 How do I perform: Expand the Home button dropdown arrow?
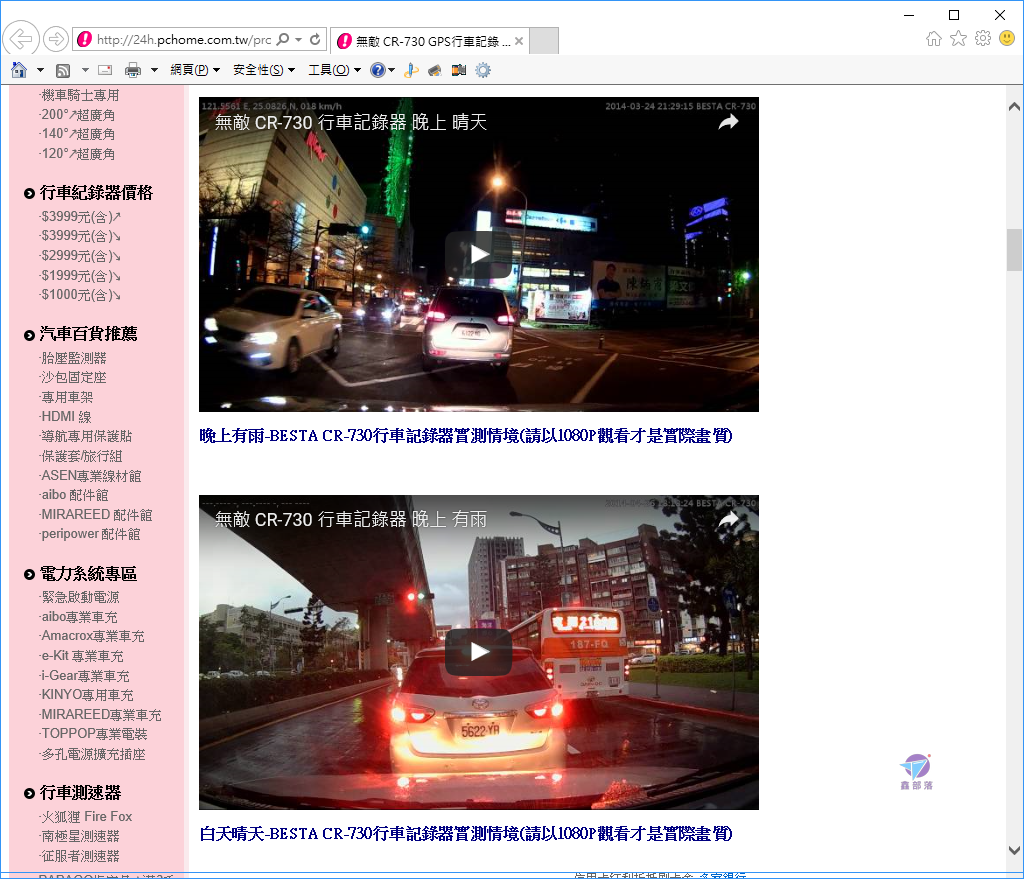(x=40, y=70)
